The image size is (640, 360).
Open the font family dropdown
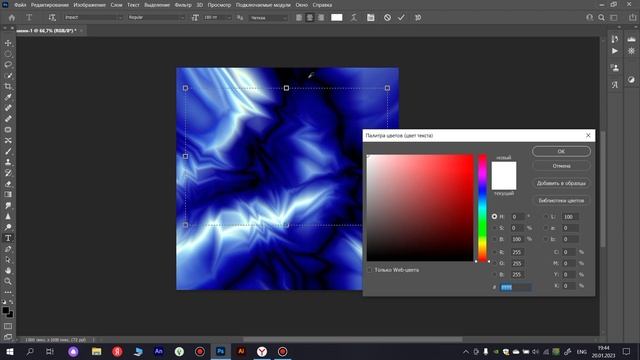click(93, 18)
